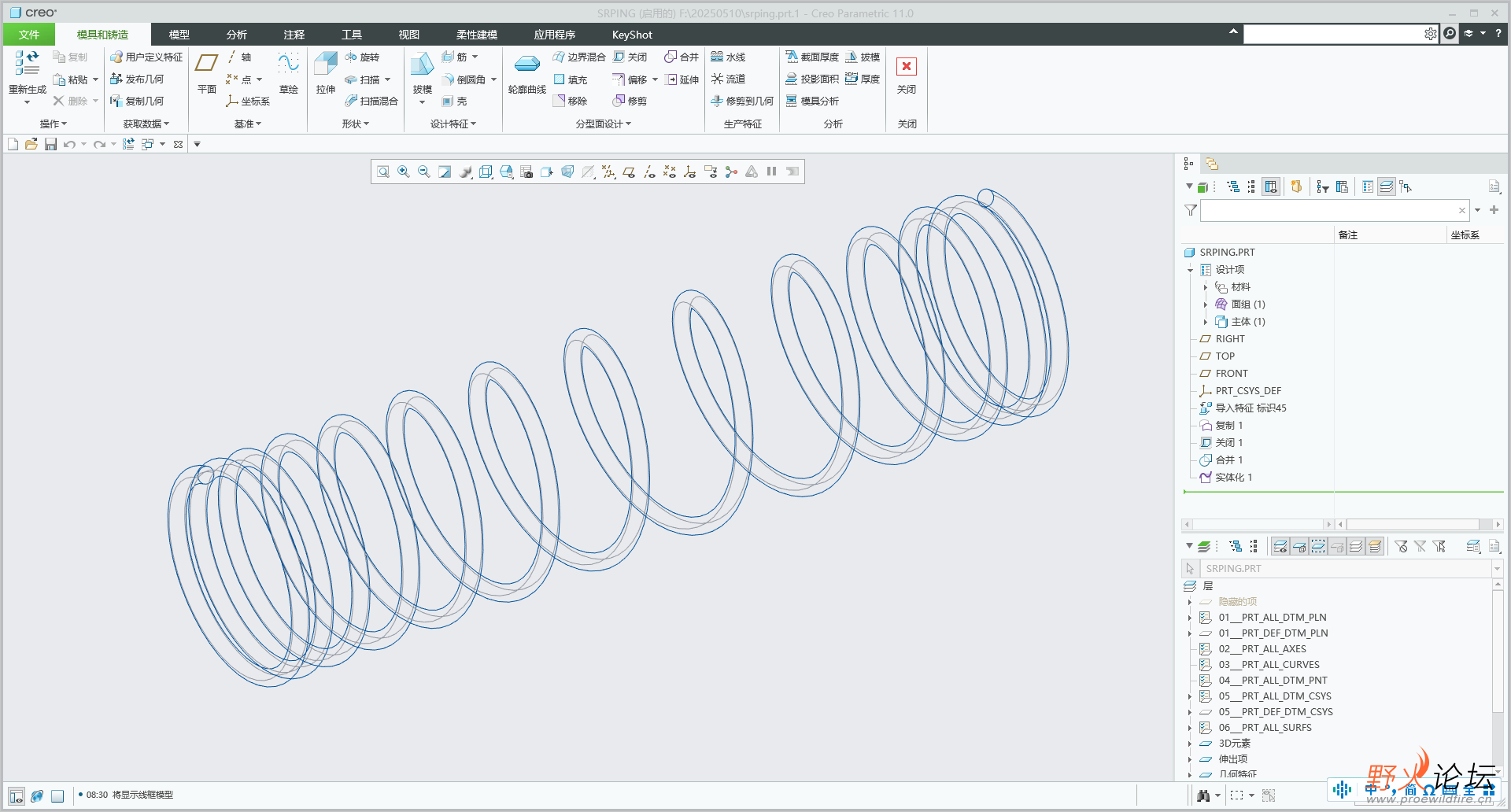Open the 获取数据 group dropdown

[x=146, y=124]
